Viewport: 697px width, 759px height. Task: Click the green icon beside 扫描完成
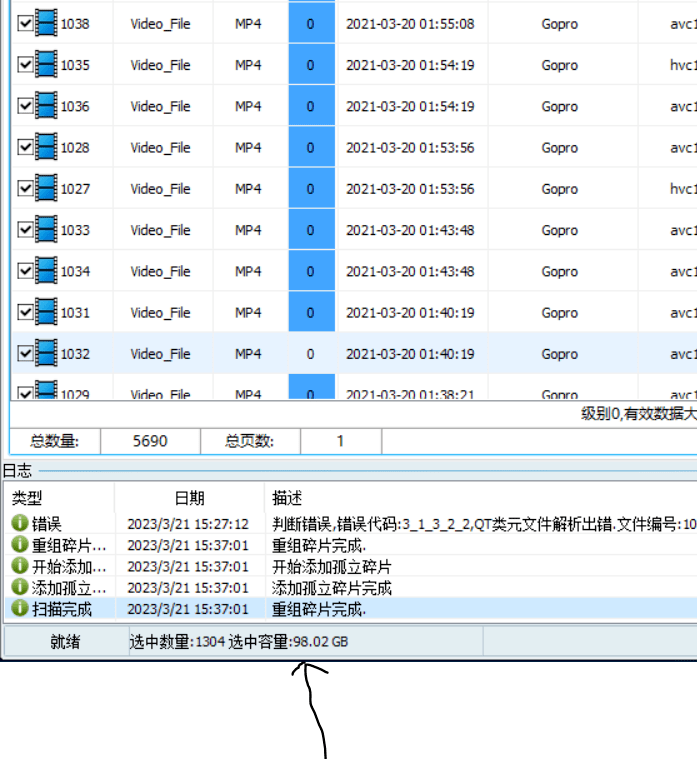[x=20, y=609]
